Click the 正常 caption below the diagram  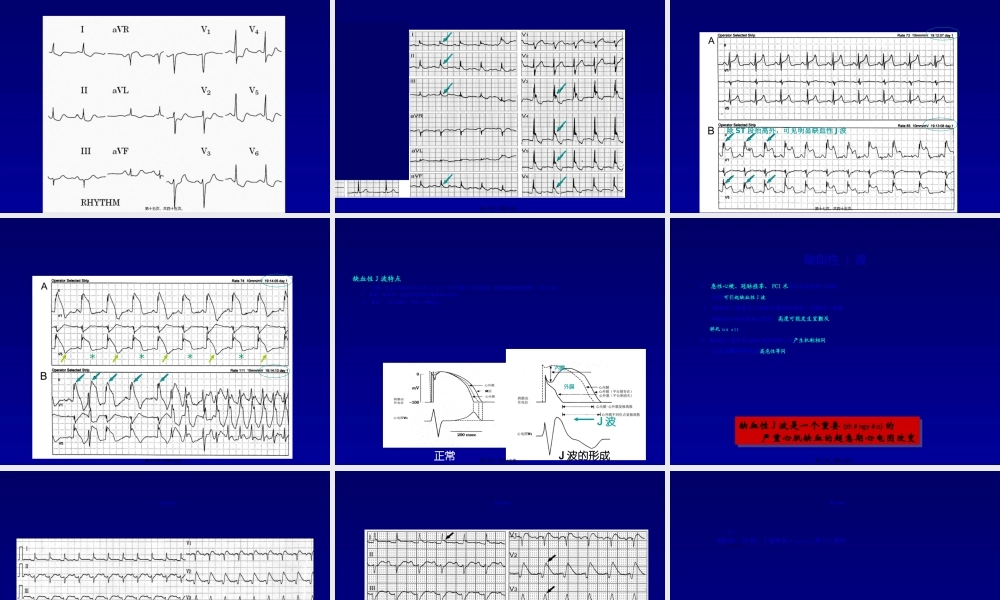click(x=444, y=455)
